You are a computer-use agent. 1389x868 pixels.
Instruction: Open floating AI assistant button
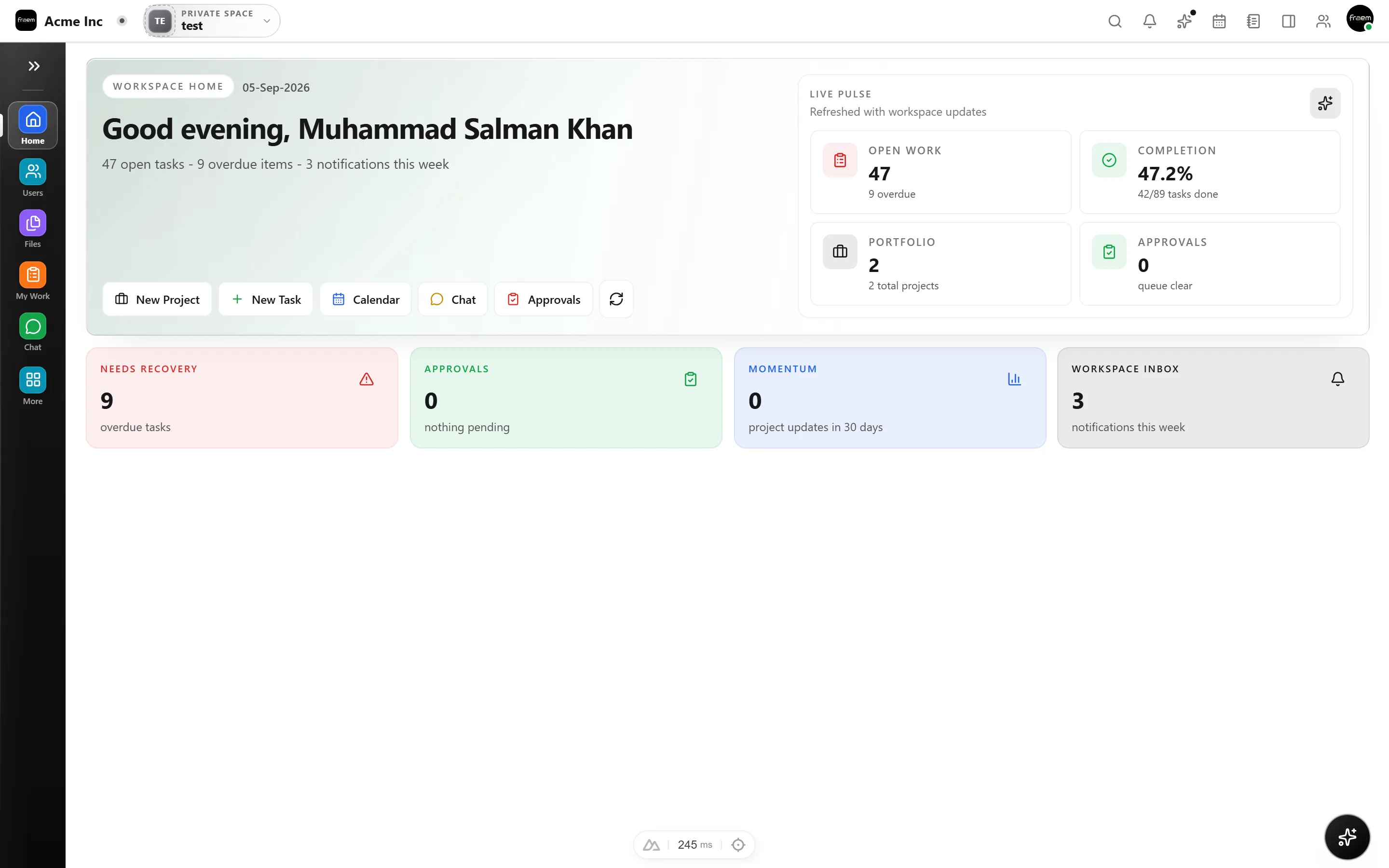point(1347,837)
